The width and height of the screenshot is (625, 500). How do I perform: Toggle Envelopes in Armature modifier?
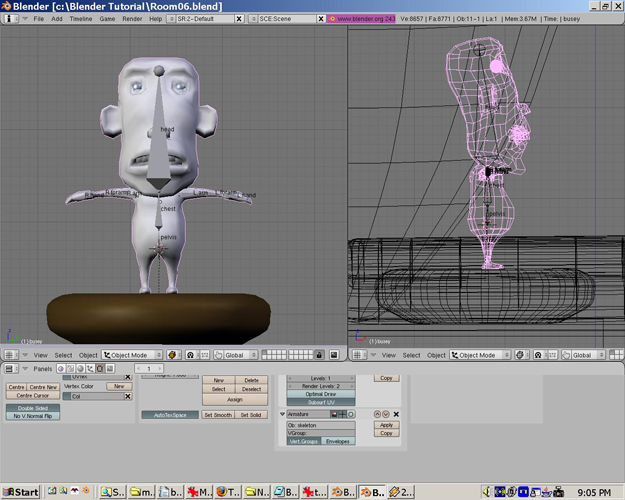[338, 441]
